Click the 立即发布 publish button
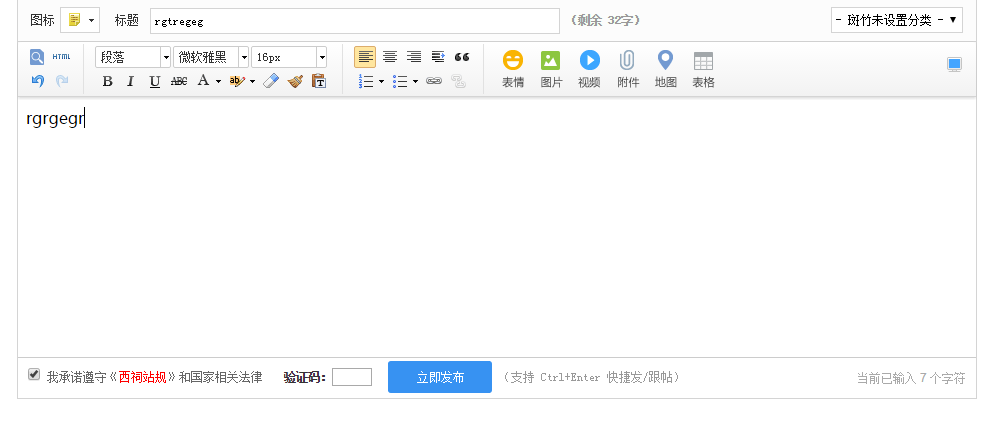Screen dimensions: 996x438 pyautogui.click(x=440, y=377)
